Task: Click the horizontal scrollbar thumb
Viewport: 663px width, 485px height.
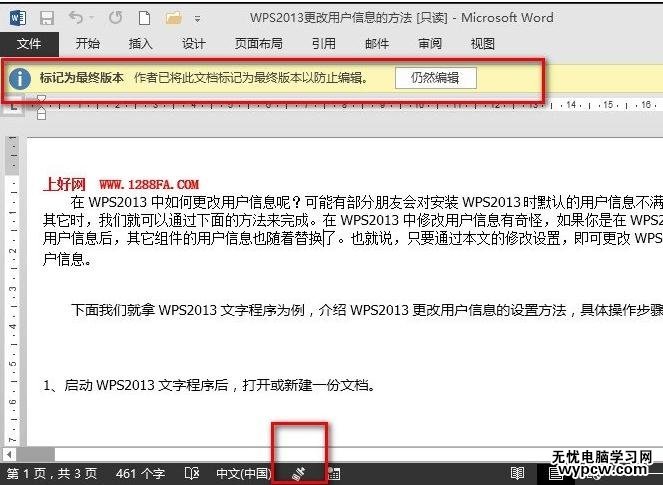Action: coord(36,455)
